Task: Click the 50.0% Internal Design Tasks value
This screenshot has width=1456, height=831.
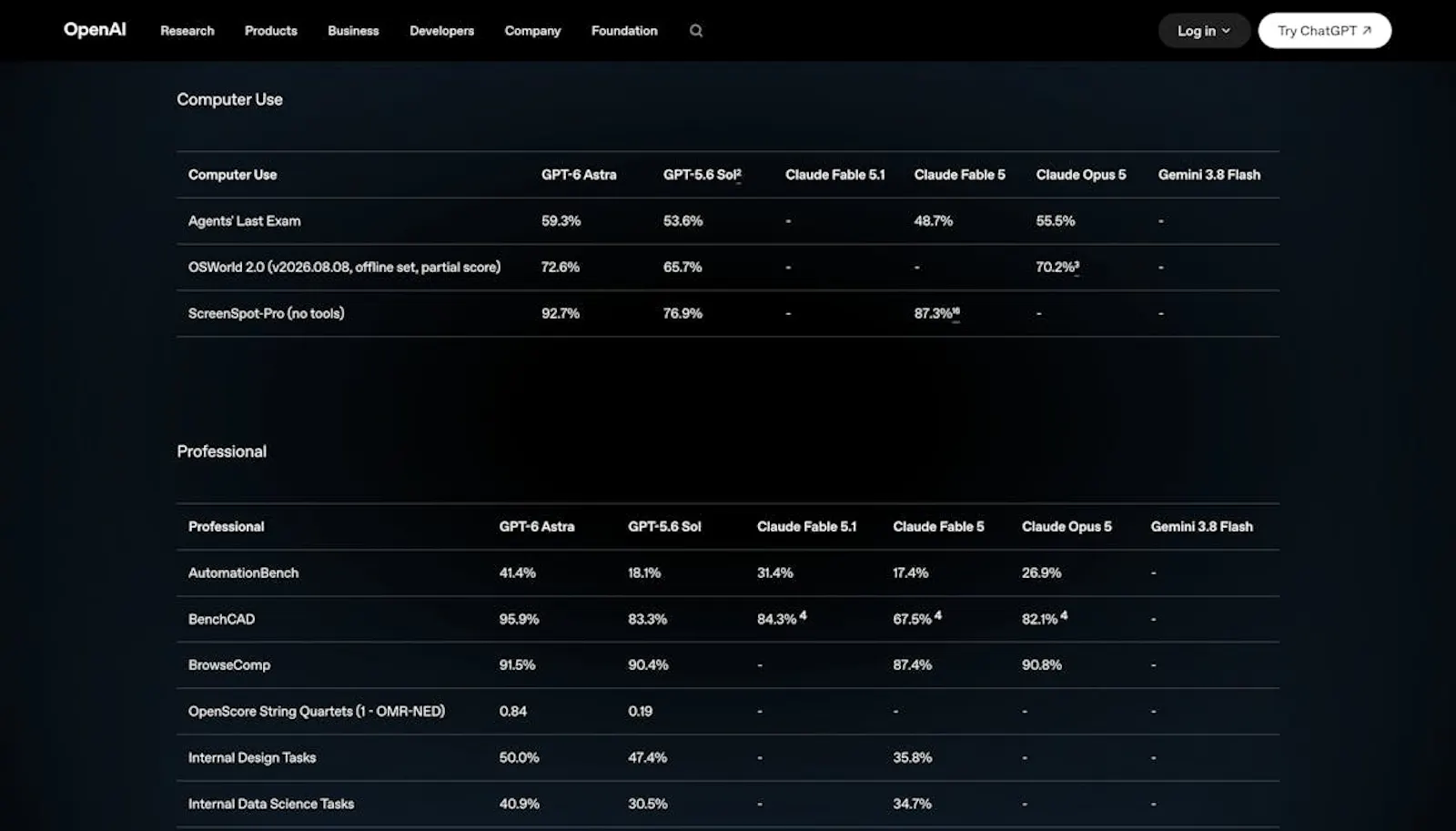Action: tap(519, 758)
